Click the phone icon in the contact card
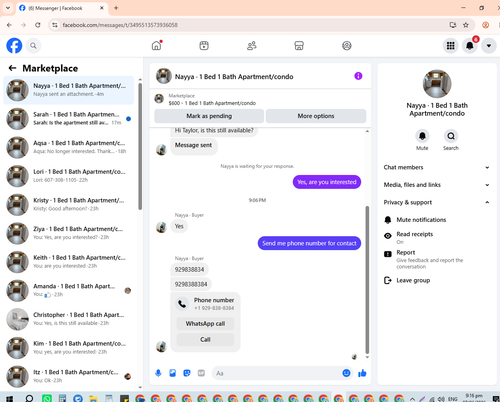500x402 pixels. pos(182,304)
